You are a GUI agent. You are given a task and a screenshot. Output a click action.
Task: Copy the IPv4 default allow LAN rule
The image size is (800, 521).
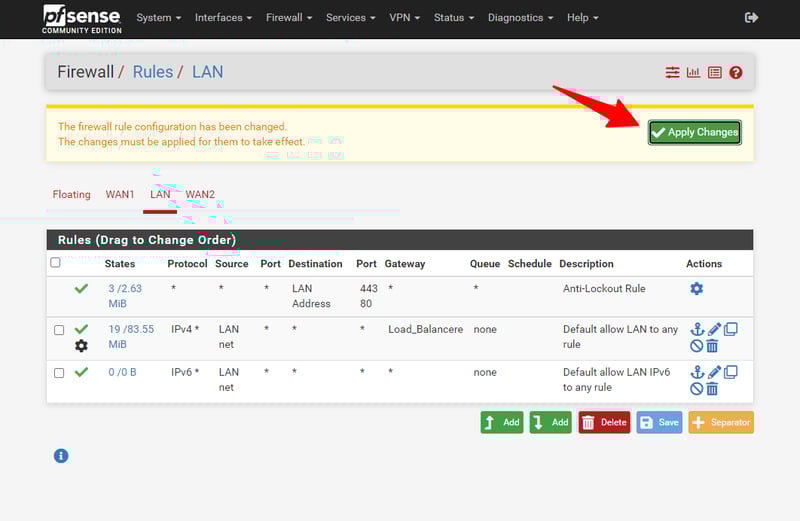(x=731, y=329)
